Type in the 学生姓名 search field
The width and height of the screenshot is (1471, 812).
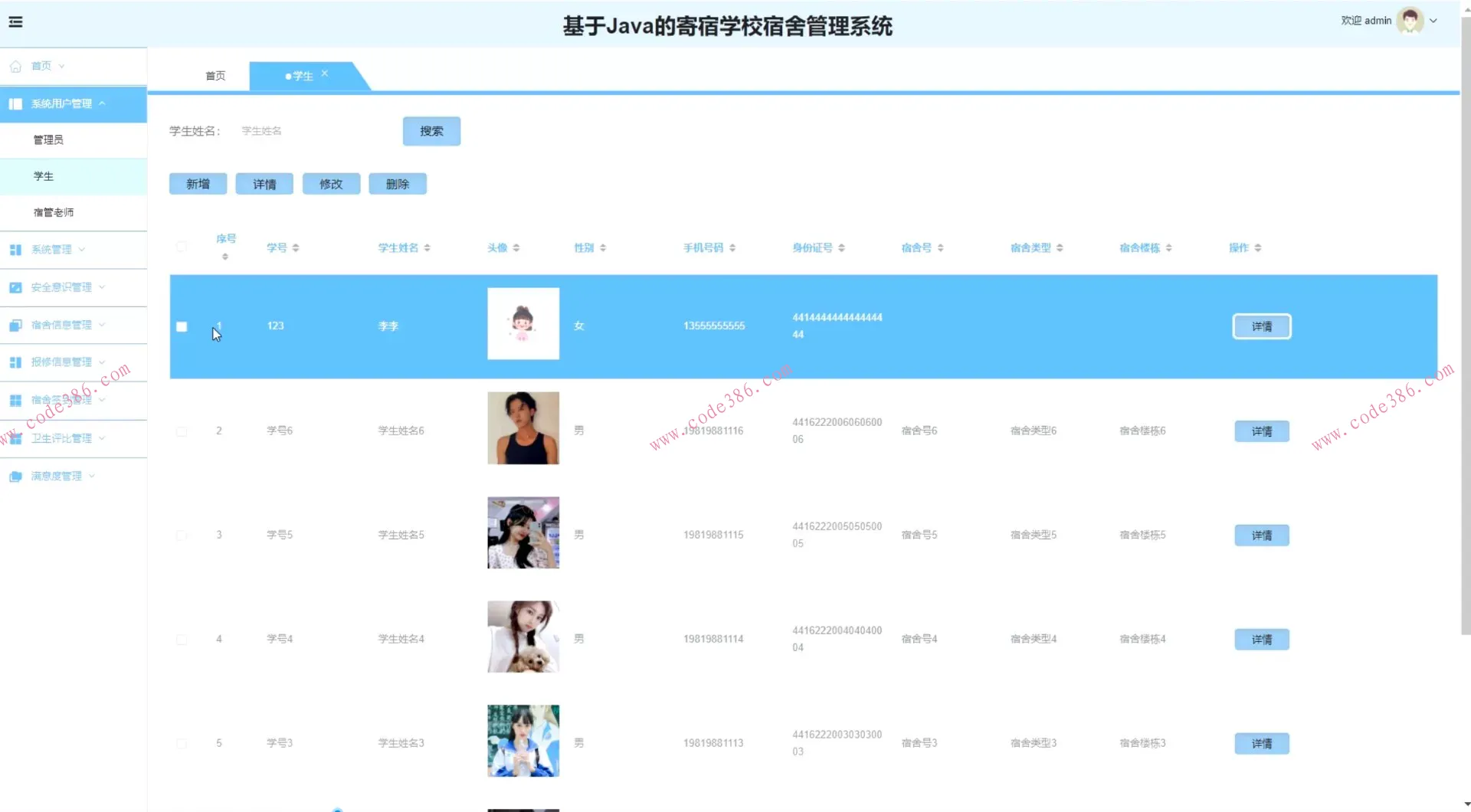pos(306,130)
